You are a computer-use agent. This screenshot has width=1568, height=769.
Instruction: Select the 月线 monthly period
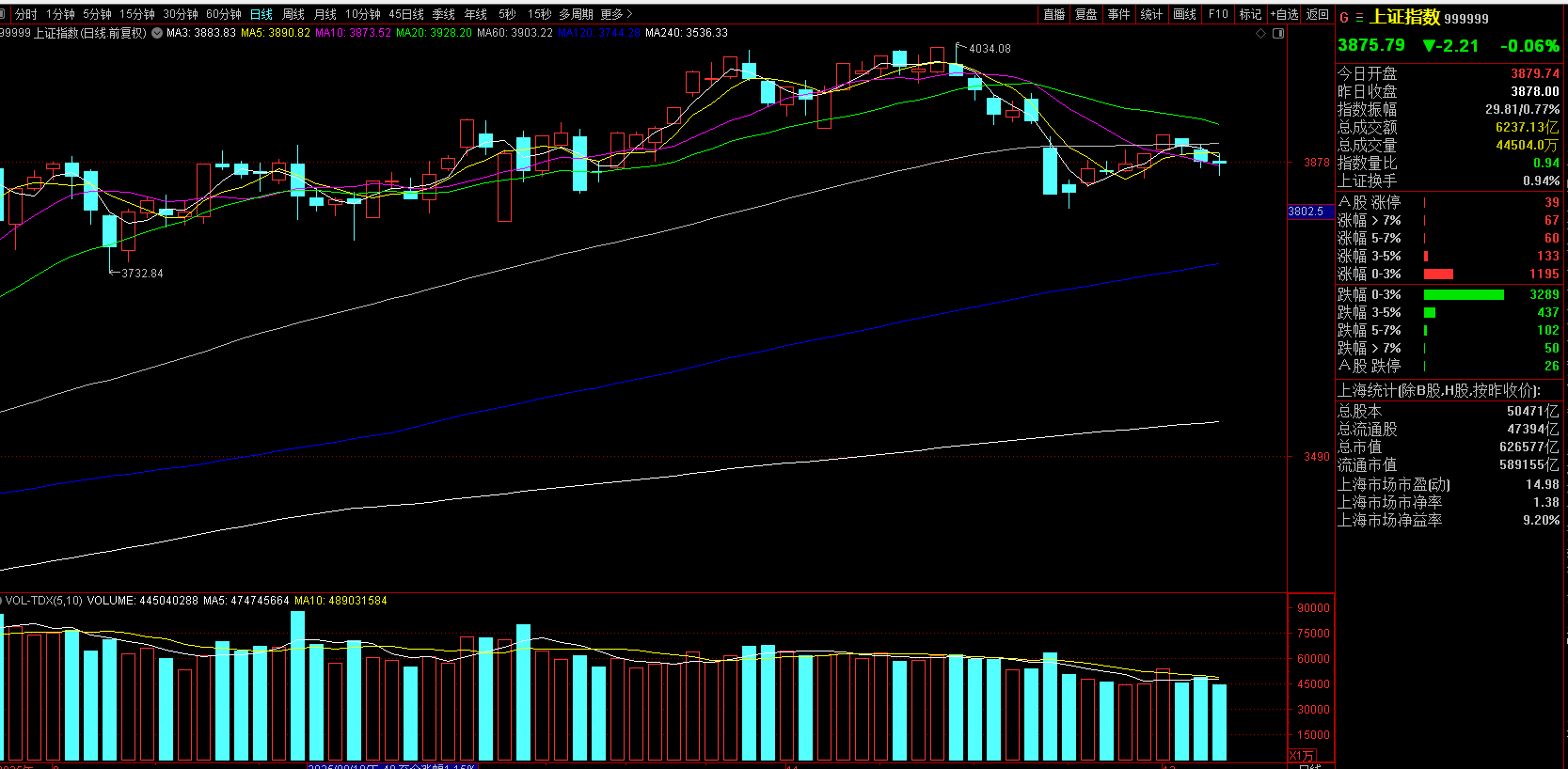325,14
